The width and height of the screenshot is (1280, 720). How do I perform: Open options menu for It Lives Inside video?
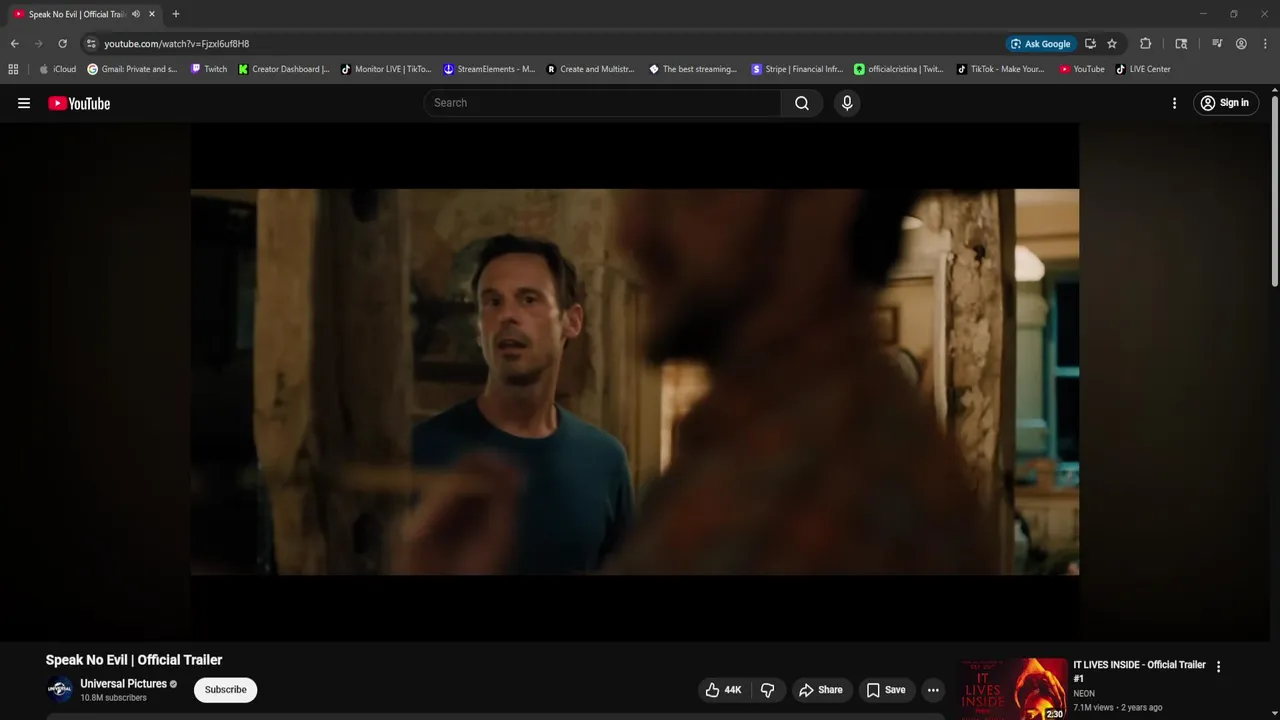point(1218,667)
